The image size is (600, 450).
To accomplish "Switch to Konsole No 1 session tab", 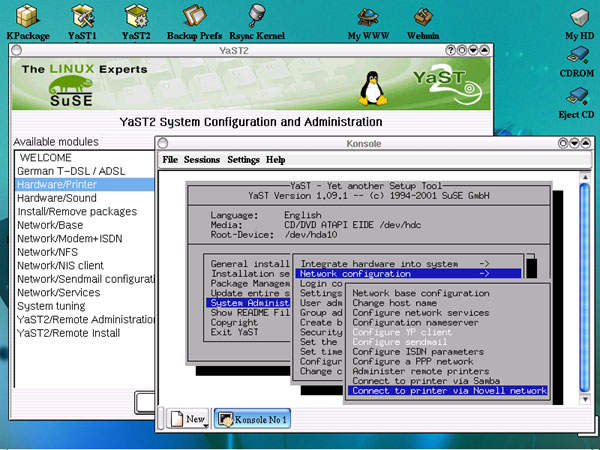I will (x=253, y=419).
